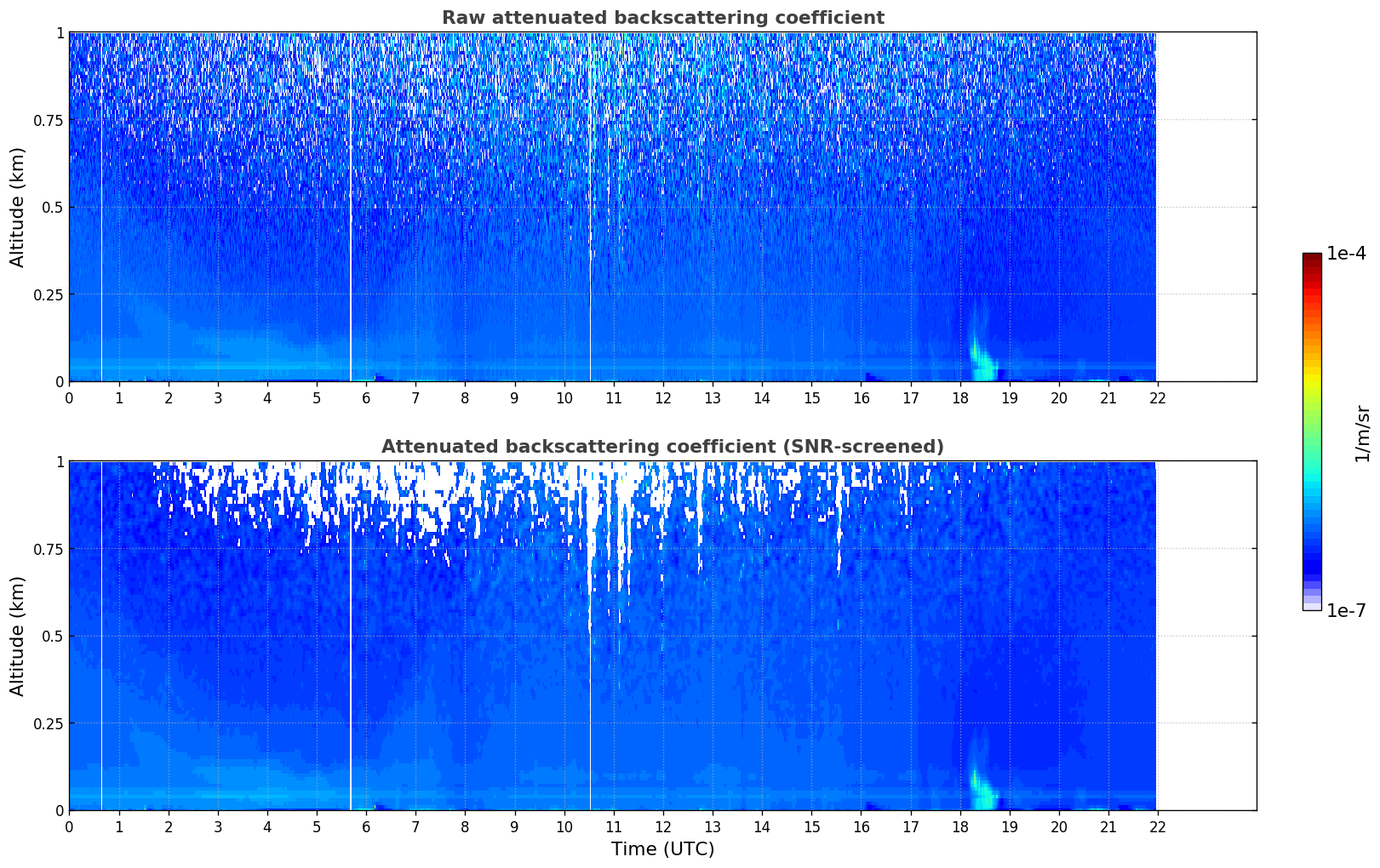Click the colorbar '1e-7' minimum label
This screenshot has height=868, width=1380.
click(1346, 610)
